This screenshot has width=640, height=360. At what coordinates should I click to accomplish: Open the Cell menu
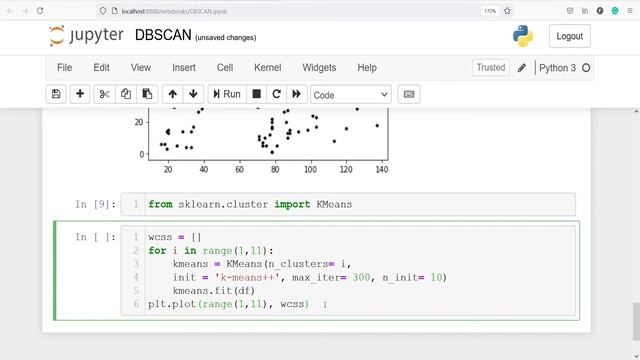[x=225, y=68]
